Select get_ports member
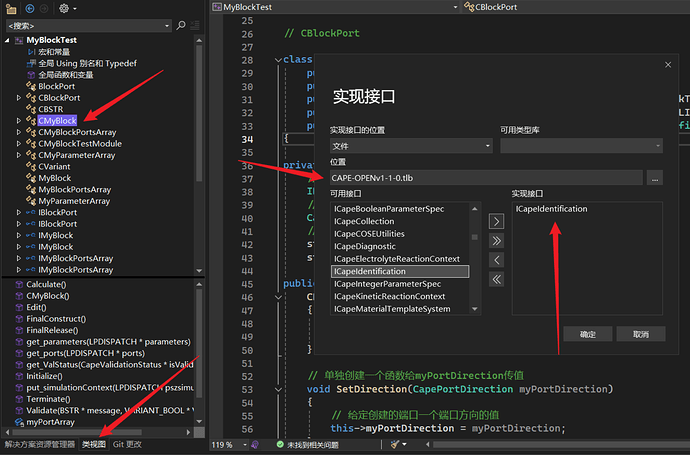Viewport: 690px width, 455px height. [85, 353]
